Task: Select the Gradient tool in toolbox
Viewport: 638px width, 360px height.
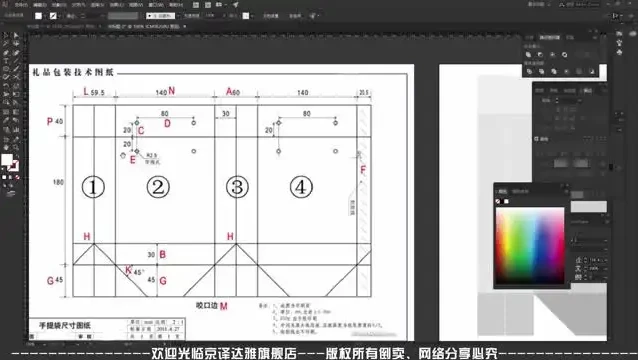Action: click(x=16, y=111)
